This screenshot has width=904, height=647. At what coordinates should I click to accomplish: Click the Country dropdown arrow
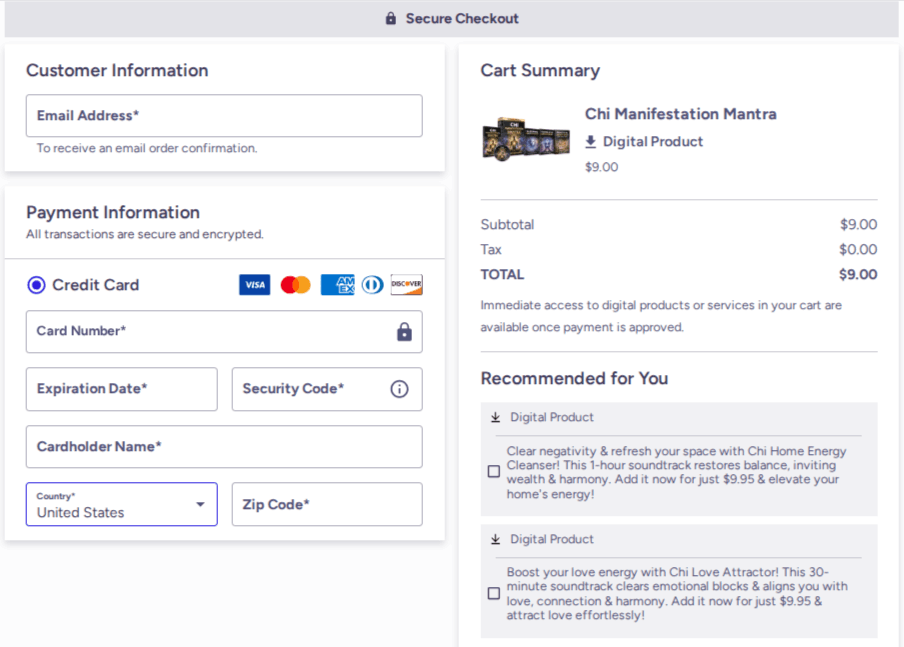[x=200, y=505]
